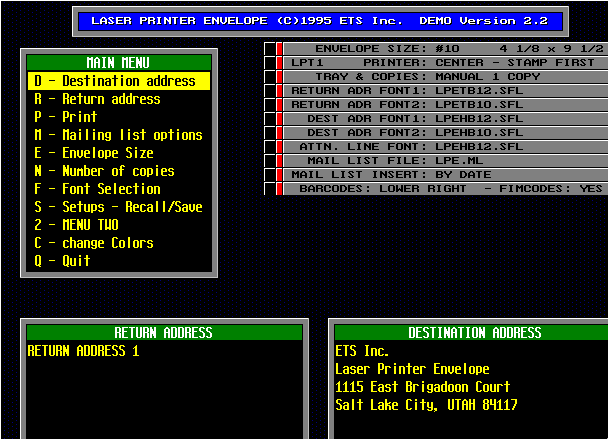Viewport: 608px width, 439px height.
Task: Choose Q - Quit entry
Action: tap(119, 261)
